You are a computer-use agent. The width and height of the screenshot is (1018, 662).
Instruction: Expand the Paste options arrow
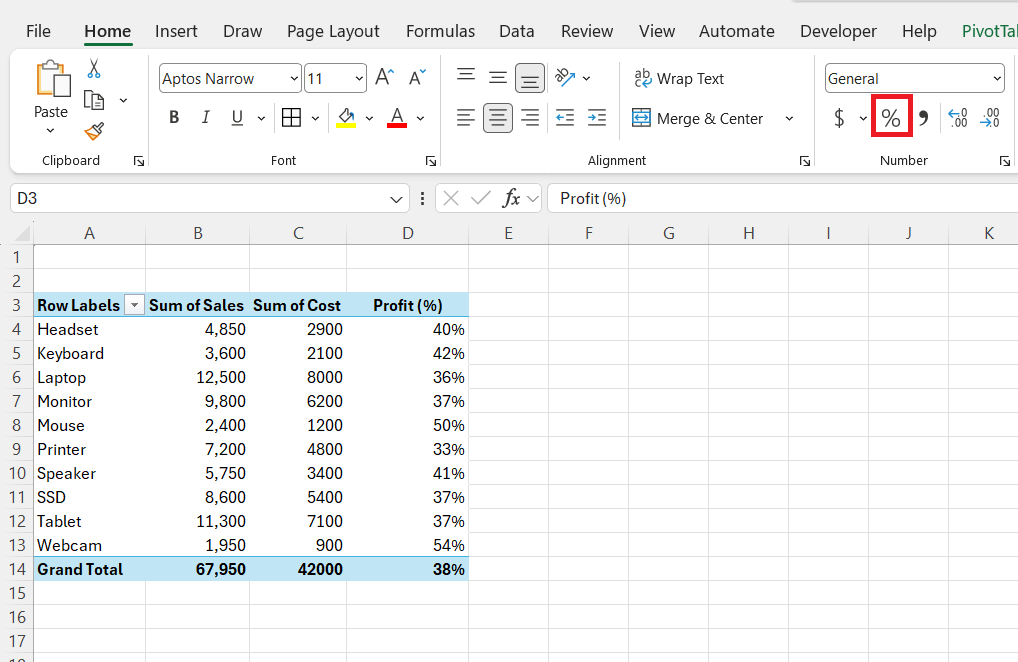coord(51,131)
